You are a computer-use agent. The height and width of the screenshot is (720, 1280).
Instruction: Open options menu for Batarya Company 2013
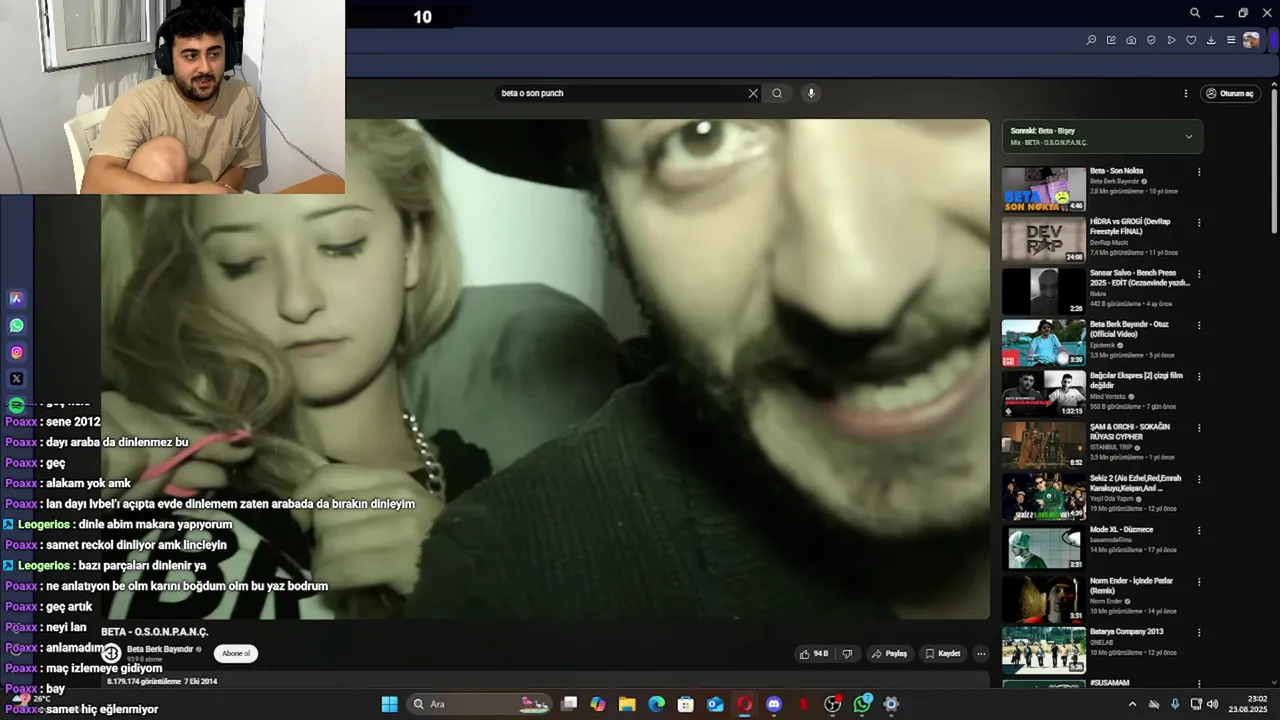1199,633
